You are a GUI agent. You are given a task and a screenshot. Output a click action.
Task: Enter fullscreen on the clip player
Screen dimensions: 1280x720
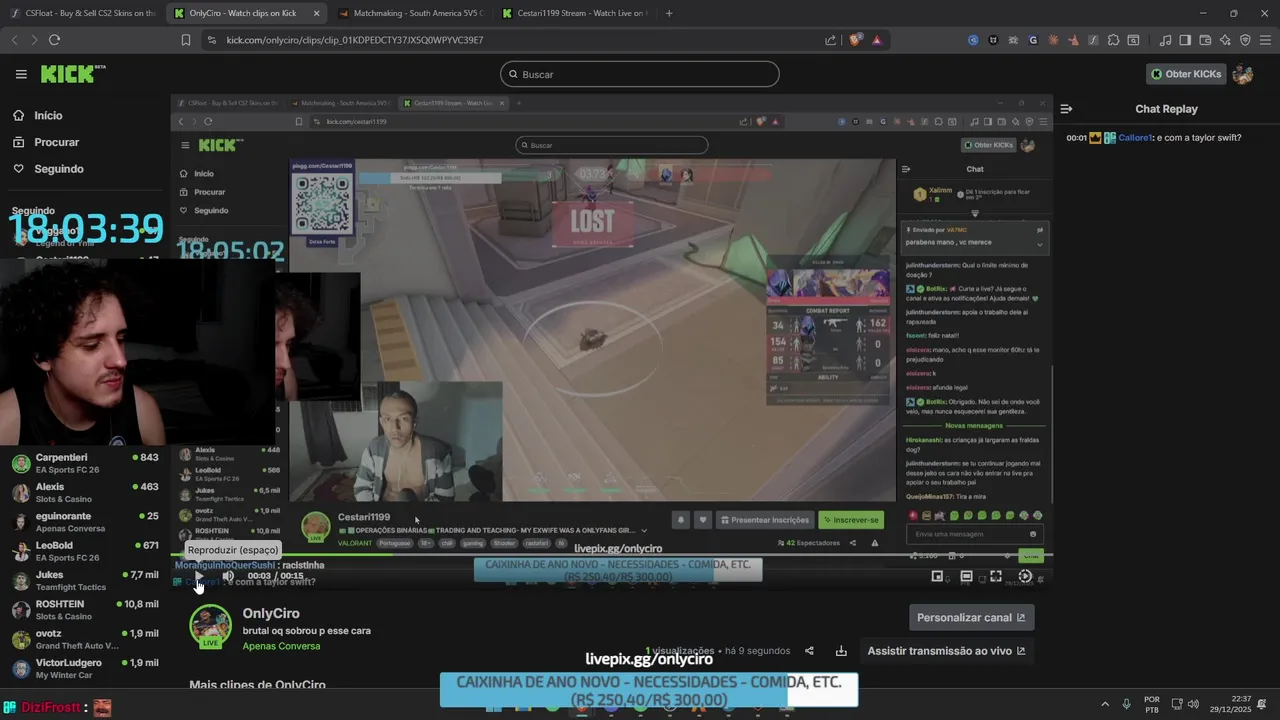point(996,576)
